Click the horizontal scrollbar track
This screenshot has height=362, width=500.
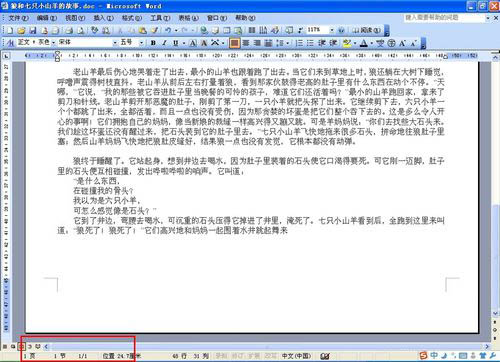267,347
